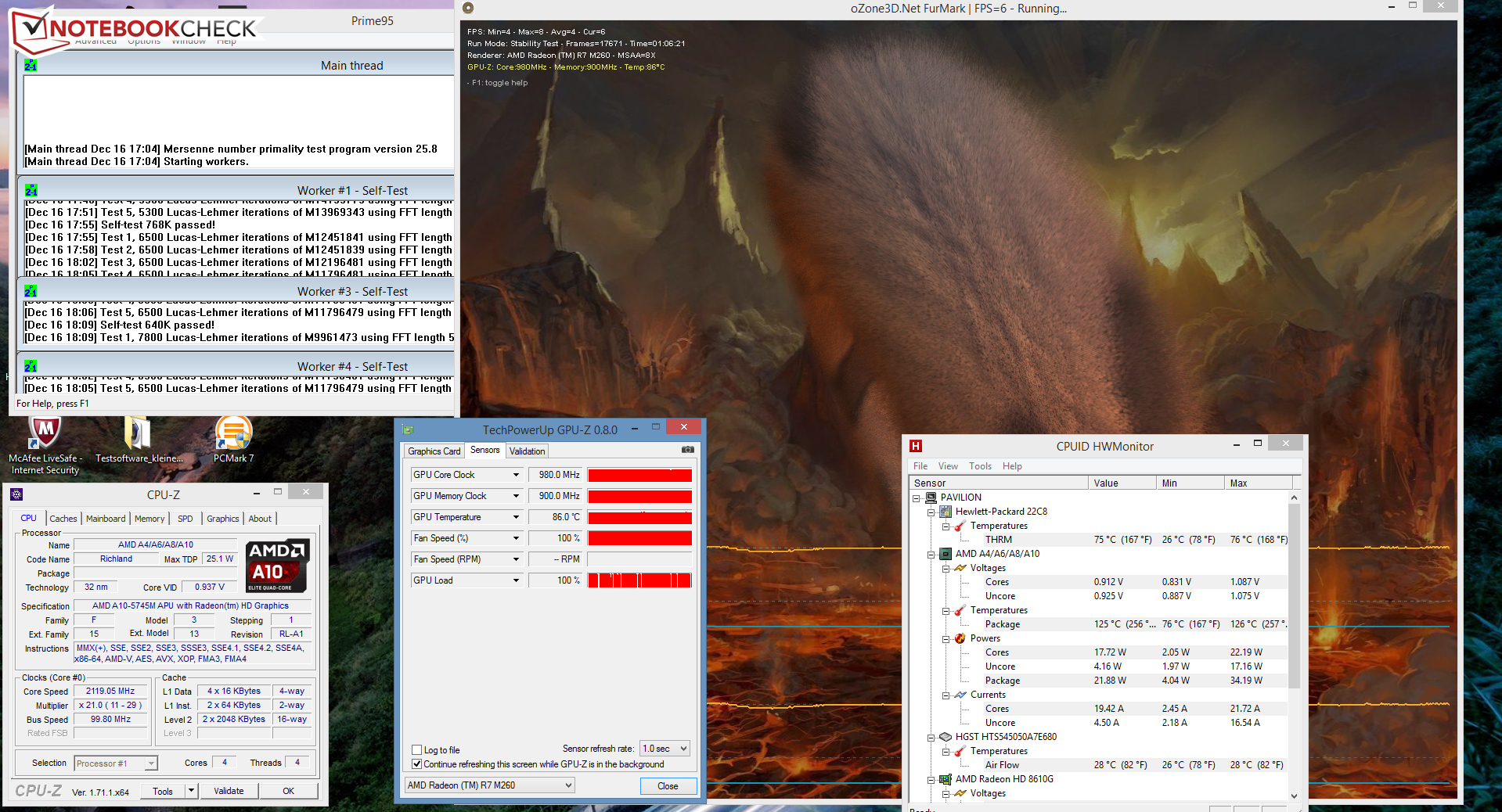Image resolution: width=1502 pixels, height=812 pixels.
Task: Collapse the Hewlett-Packard 22C8 tree node
Action: (x=931, y=512)
